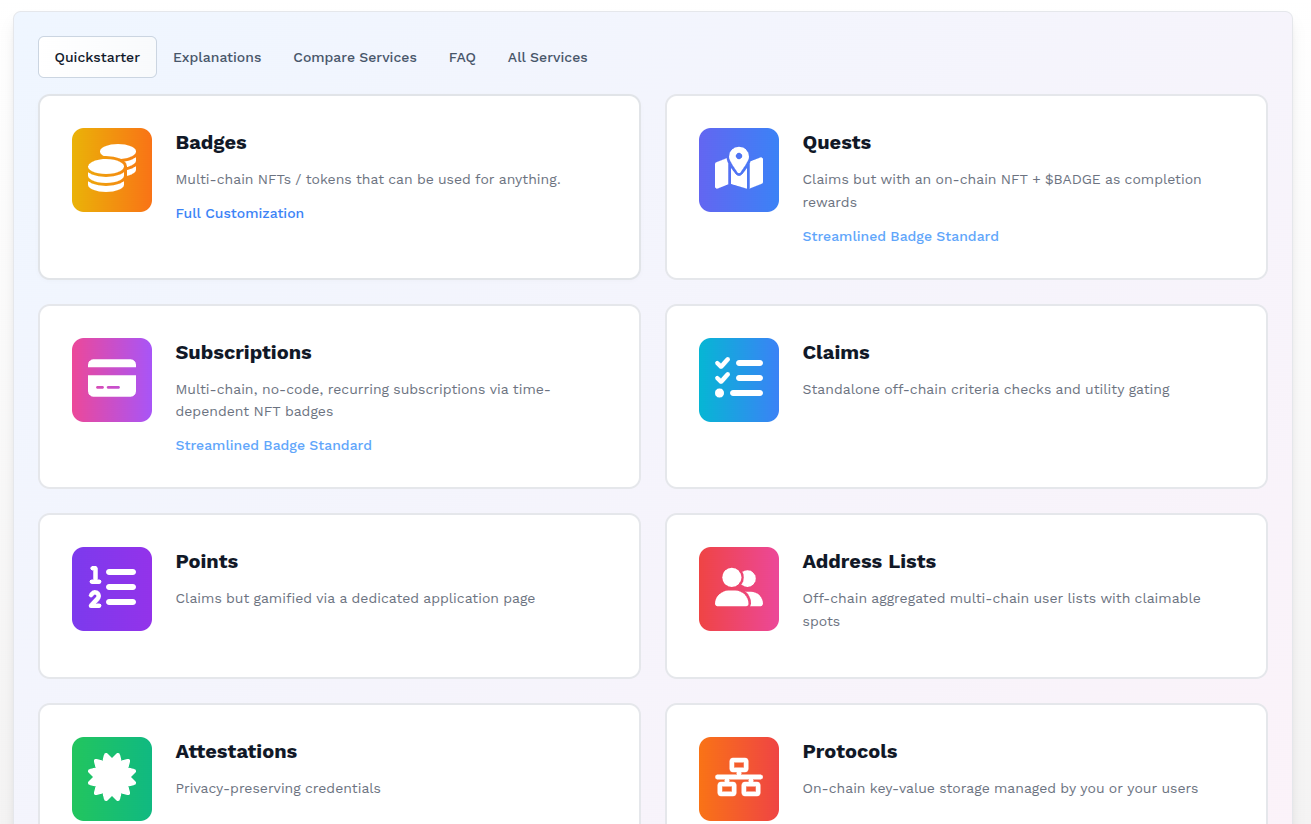Select the Quickstarter tab
This screenshot has height=824, width=1311.
(97, 58)
